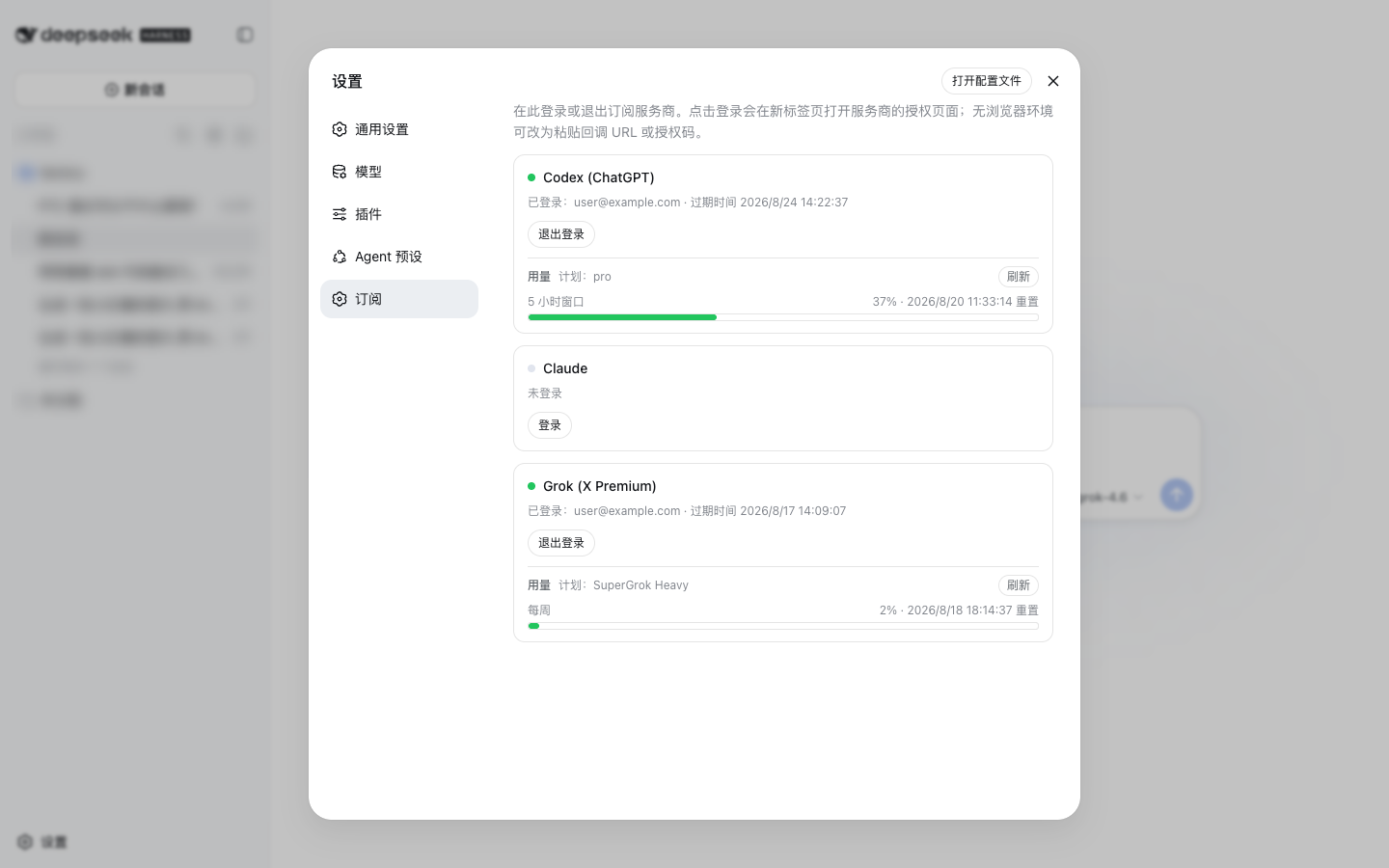Click the Codex 5 小时窗口 usage bar
Viewport: 1389px width, 868px height.
pos(783,317)
